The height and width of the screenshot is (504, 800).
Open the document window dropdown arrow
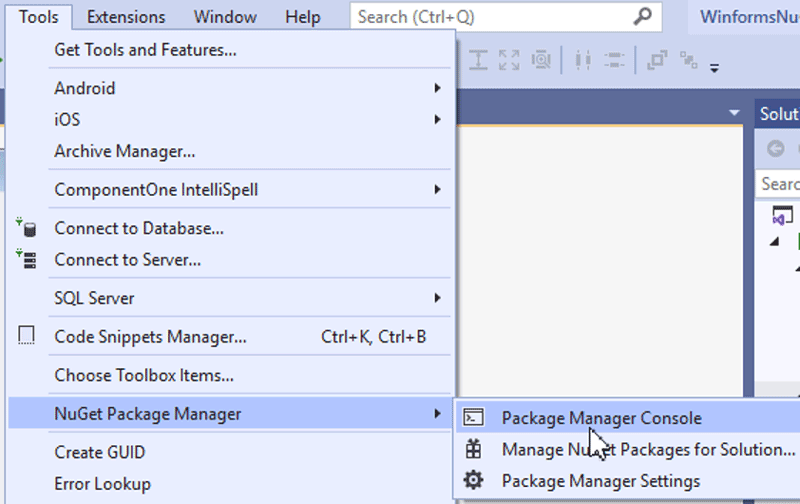coord(735,113)
